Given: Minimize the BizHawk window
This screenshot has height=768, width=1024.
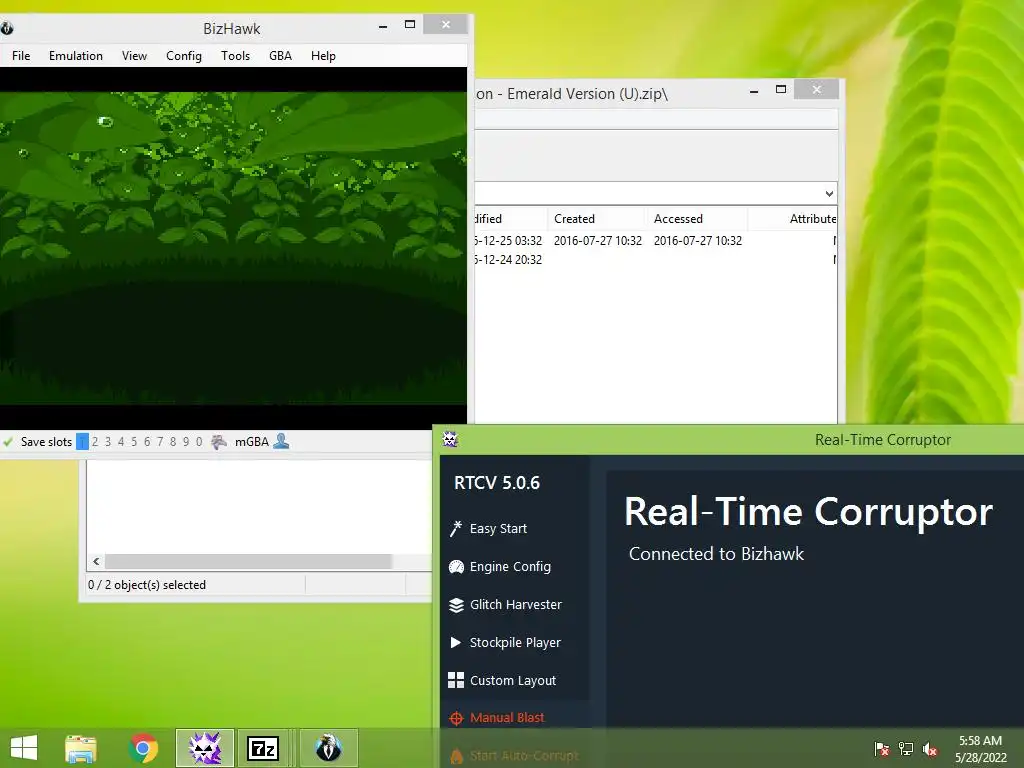Looking at the screenshot, I should pyautogui.click(x=383, y=25).
